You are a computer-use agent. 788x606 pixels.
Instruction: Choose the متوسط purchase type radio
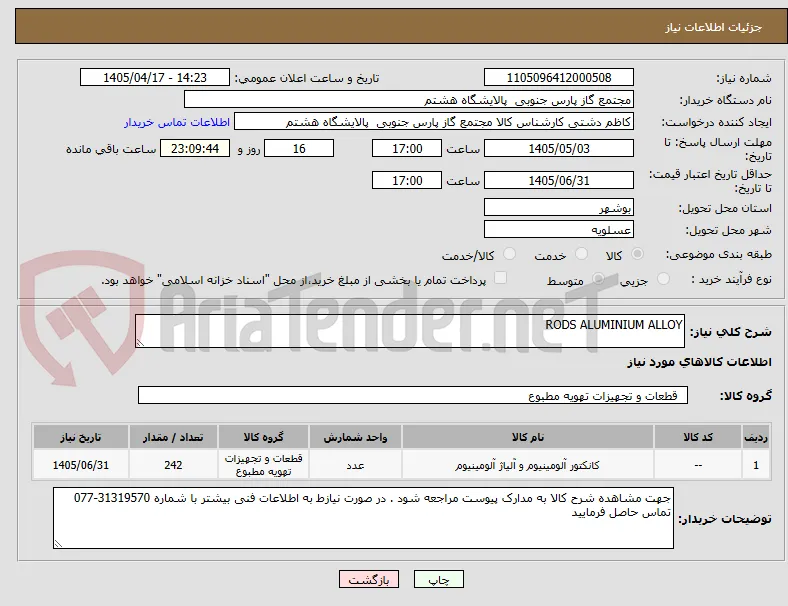(598, 279)
